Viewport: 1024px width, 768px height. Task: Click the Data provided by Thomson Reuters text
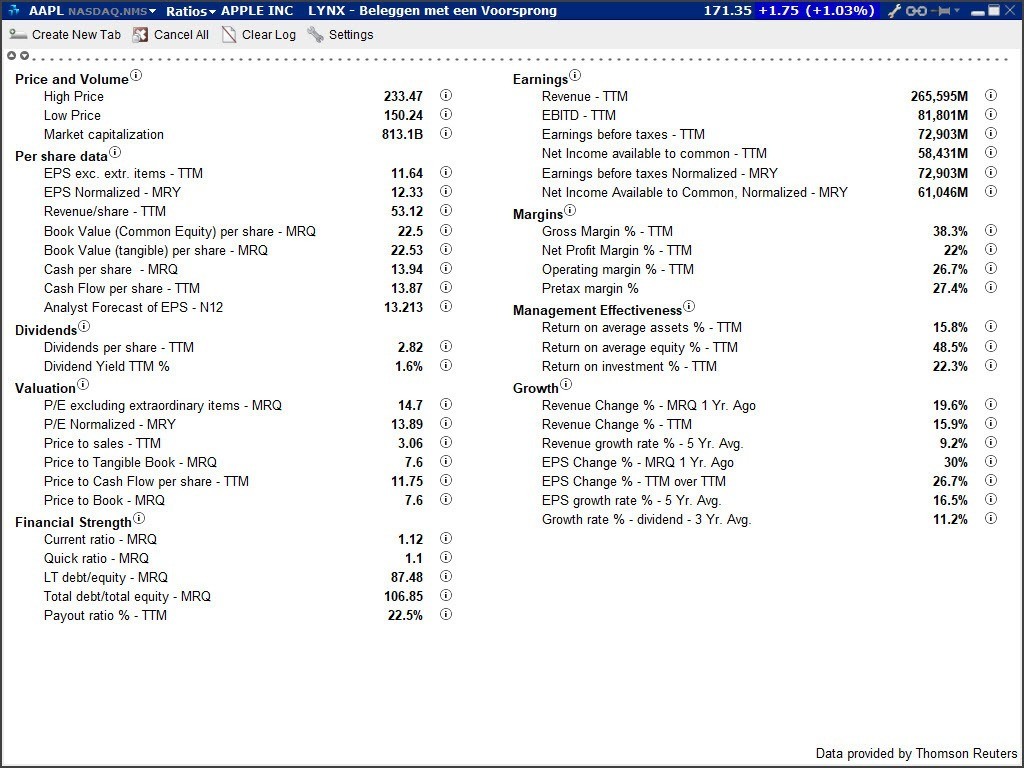pyautogui.click(x=916, y=754)
